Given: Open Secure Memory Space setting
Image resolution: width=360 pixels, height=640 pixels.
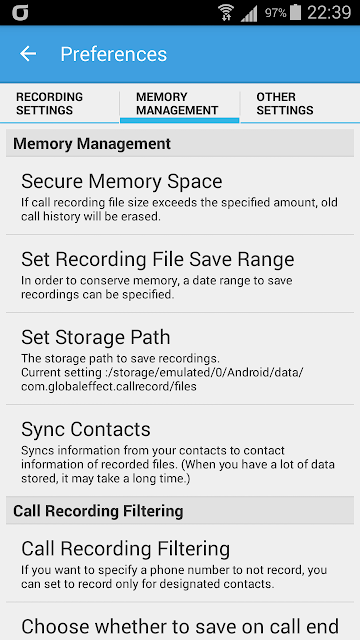Looking at the screenshot, I should 180,196.
